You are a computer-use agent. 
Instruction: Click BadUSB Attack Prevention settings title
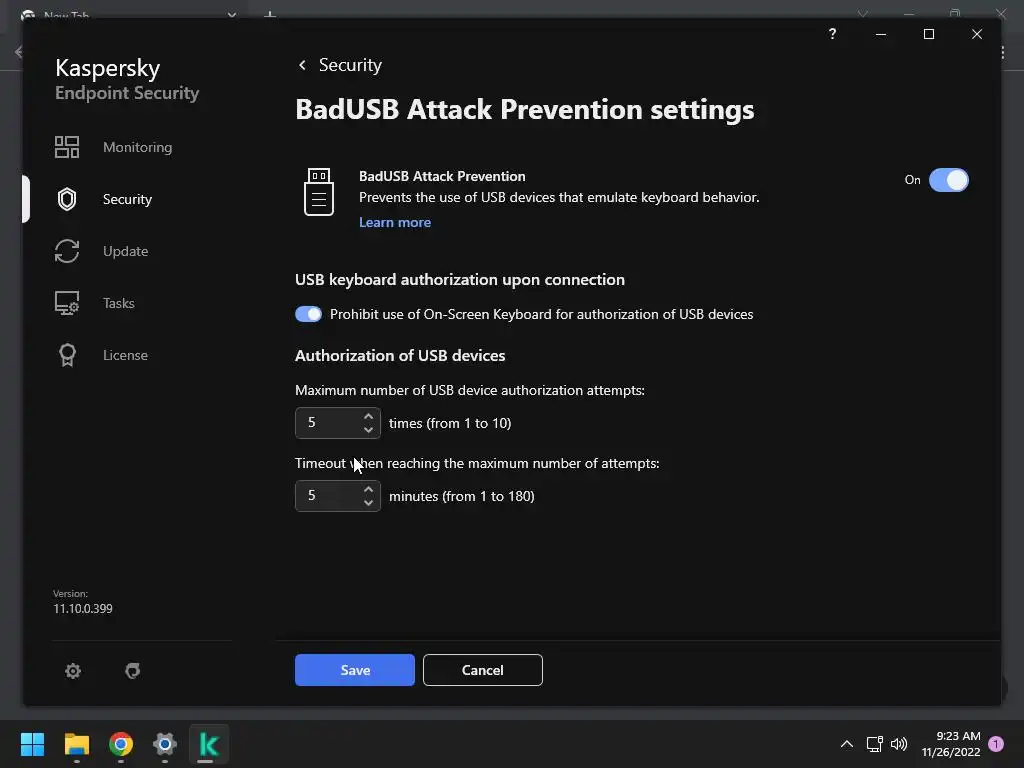pyautogui.click(x=524, y=109)
